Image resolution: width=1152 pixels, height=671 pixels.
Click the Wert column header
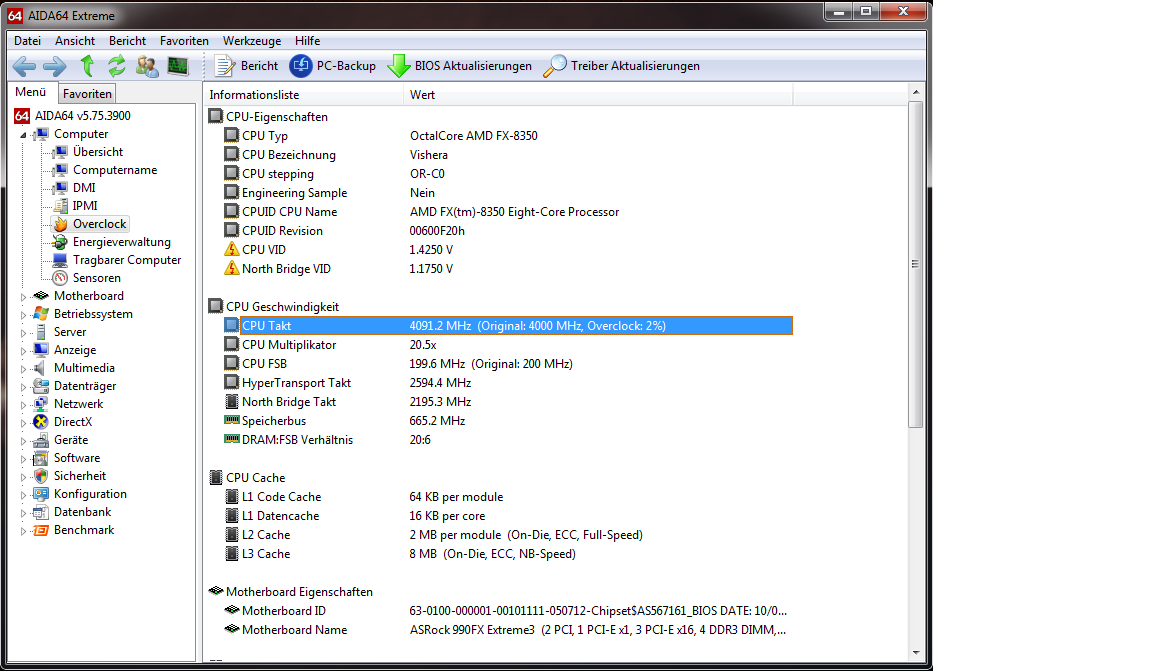click(598, 95)
